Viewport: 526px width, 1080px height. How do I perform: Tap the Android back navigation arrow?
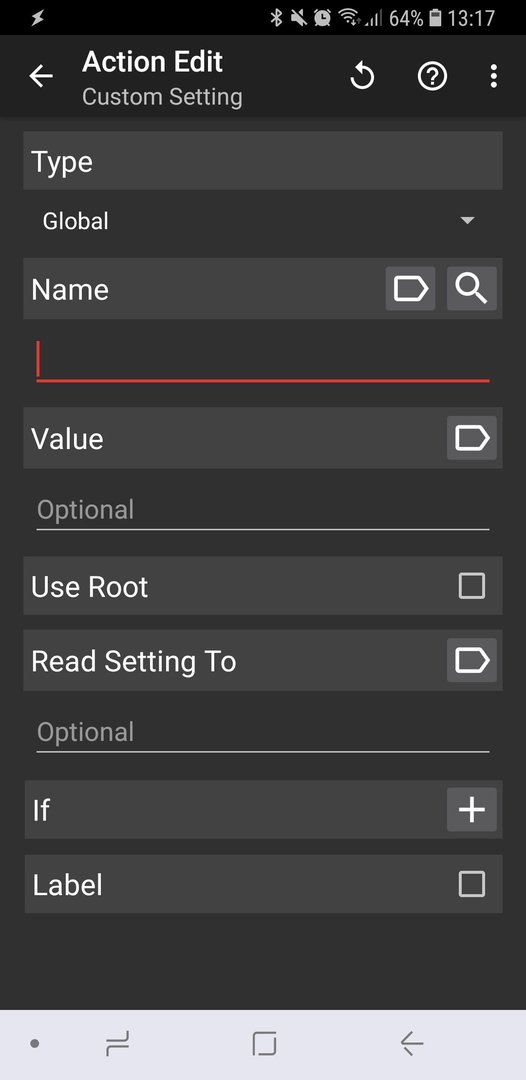(412, 1044)
